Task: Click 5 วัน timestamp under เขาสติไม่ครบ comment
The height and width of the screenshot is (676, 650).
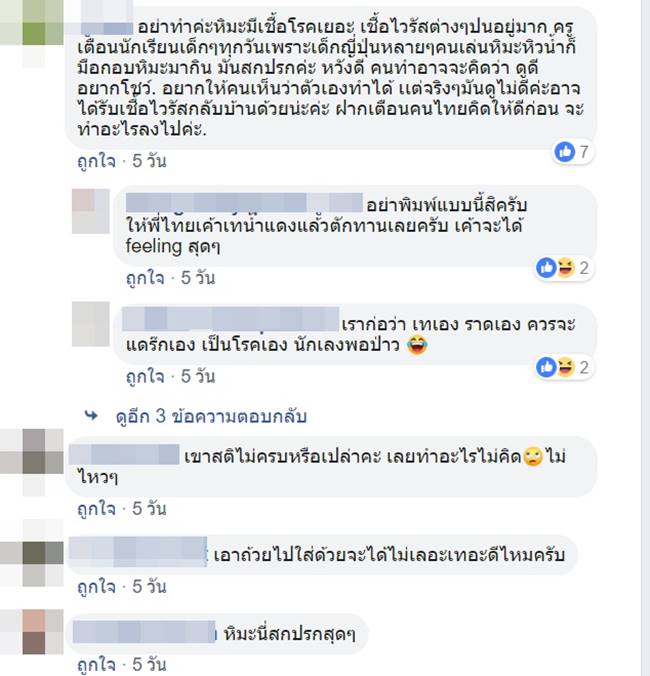Action: click(x=149, y=509)
